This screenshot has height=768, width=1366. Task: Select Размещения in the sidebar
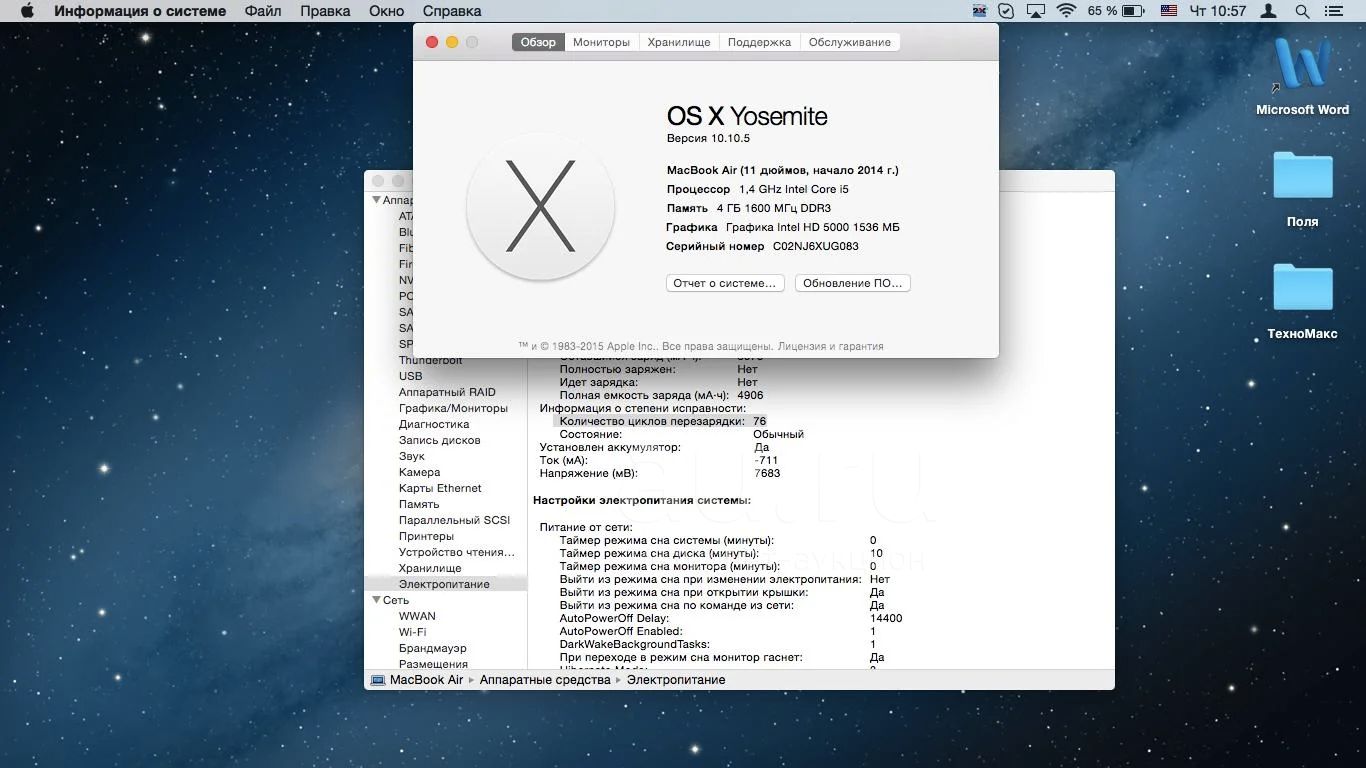coord(433,664)
